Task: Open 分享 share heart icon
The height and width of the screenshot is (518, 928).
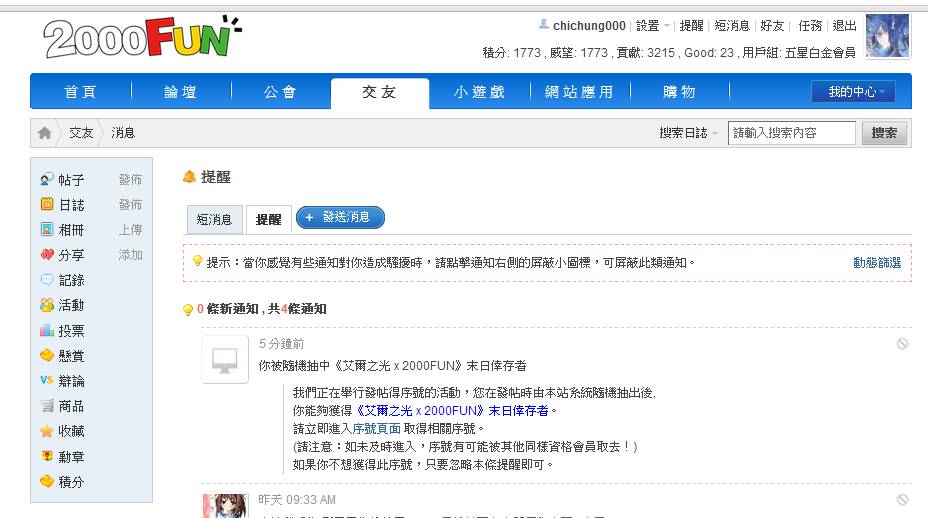Action: 47,255
